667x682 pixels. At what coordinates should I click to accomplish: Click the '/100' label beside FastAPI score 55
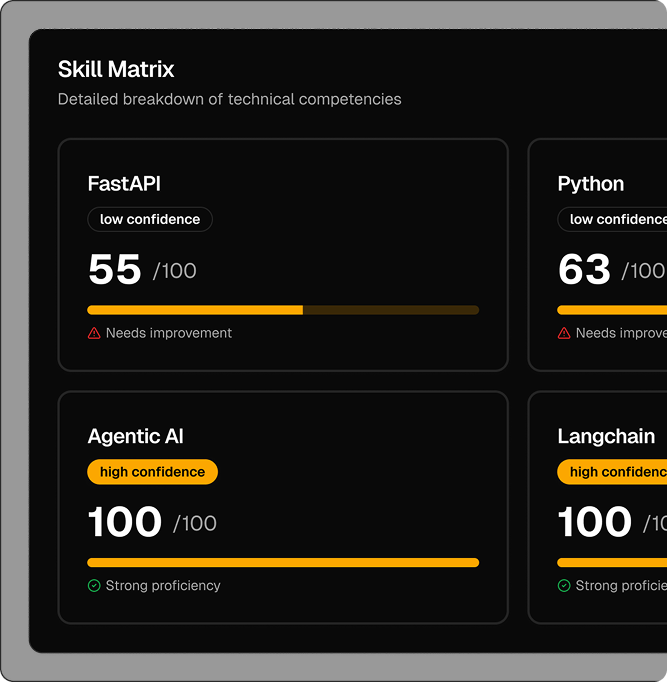(174, 271)
